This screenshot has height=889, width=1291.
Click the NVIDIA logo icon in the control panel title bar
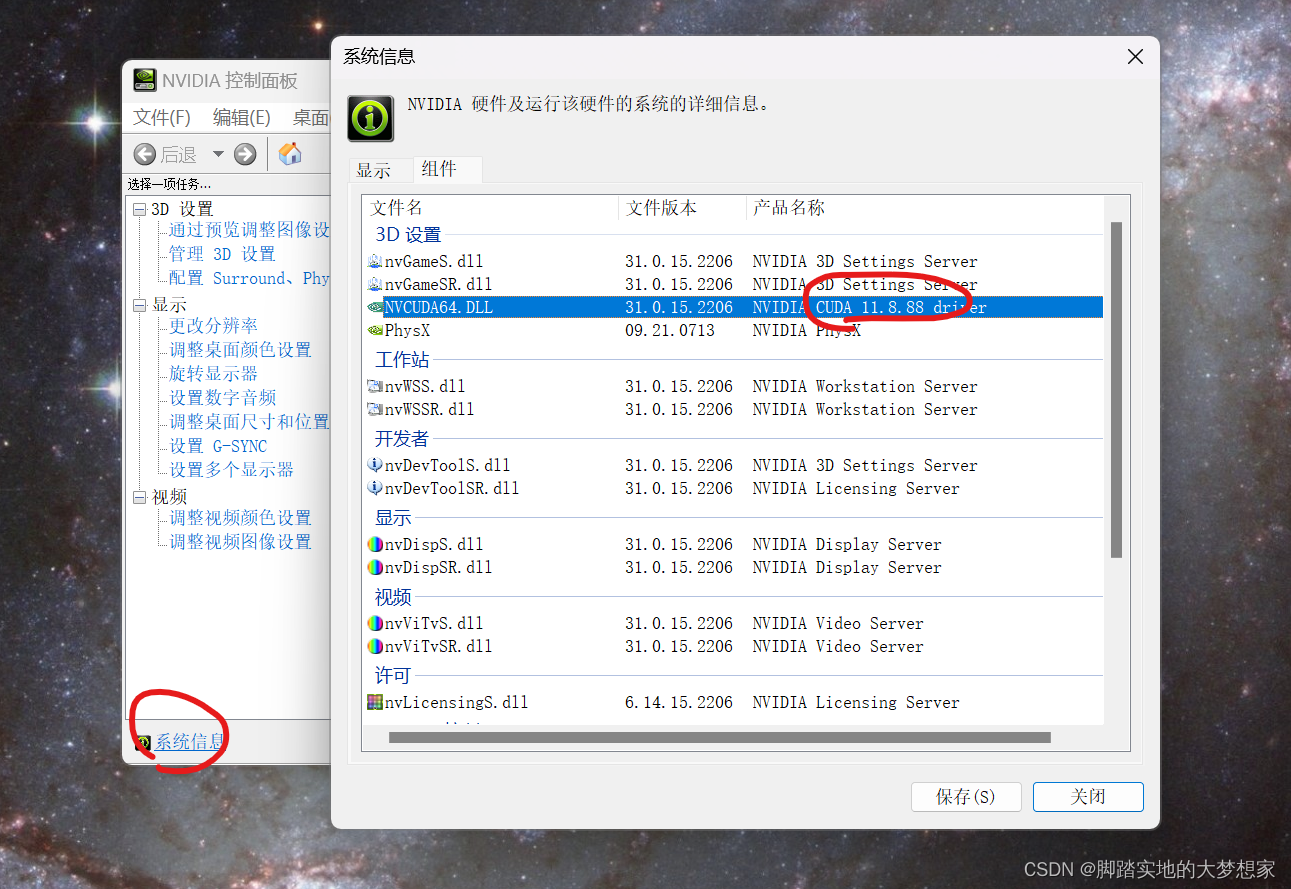click(145, 80)
